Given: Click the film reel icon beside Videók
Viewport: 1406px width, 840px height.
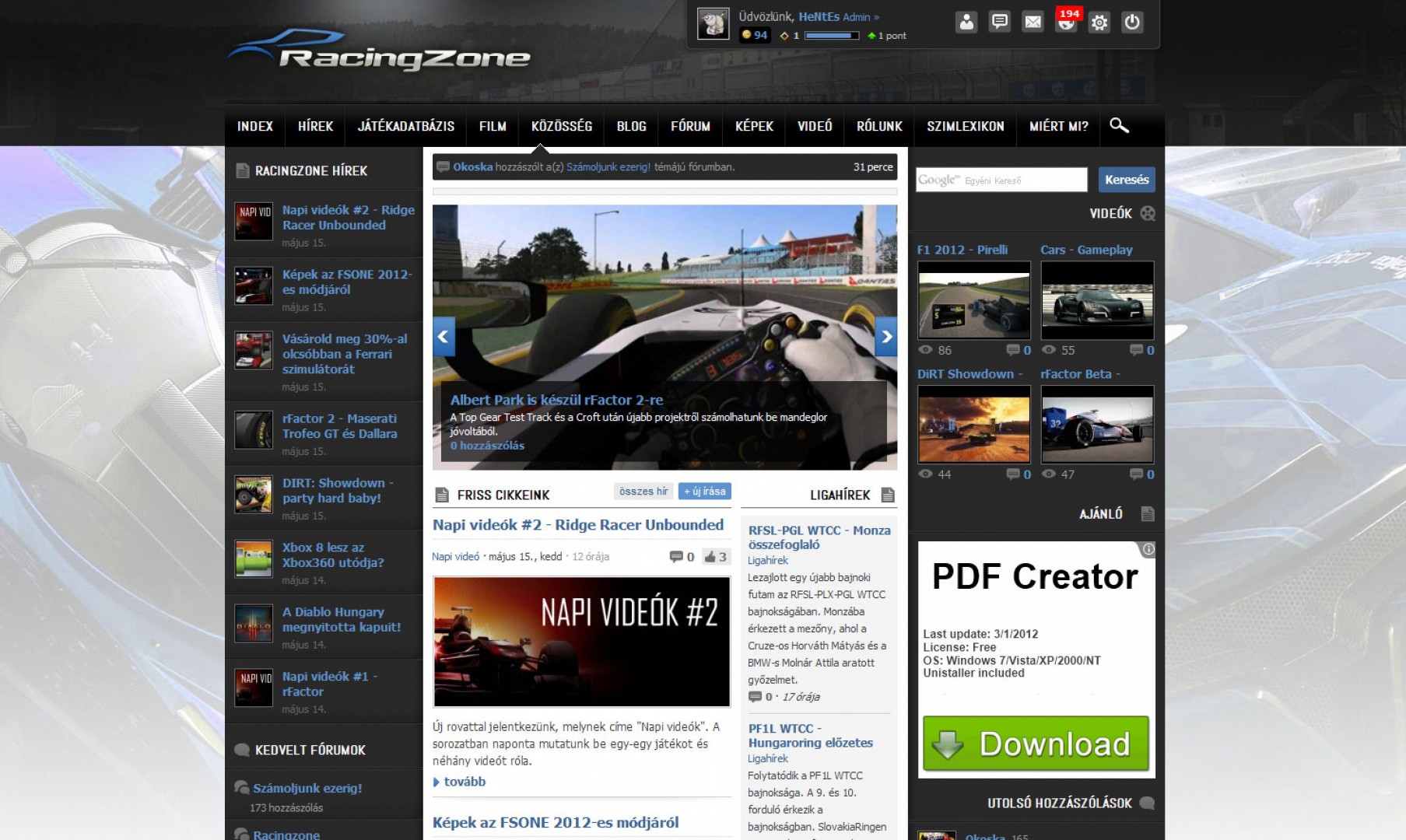Looking at the screenshot, I should pos(1148,213).
